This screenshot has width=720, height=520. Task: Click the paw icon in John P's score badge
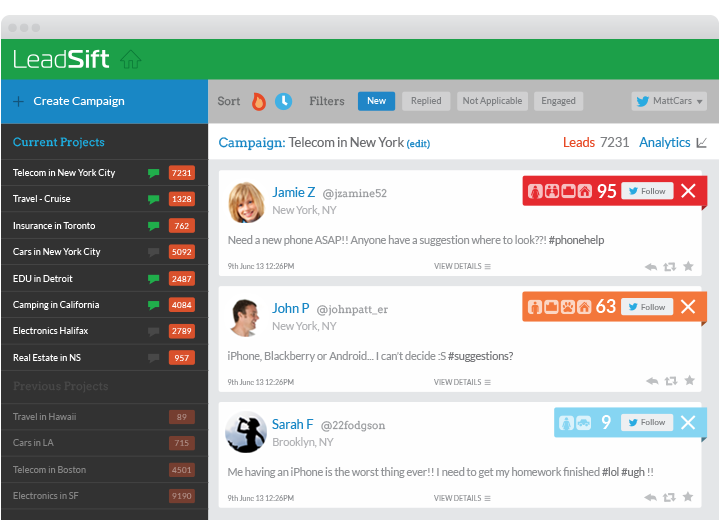coord(568,306)
